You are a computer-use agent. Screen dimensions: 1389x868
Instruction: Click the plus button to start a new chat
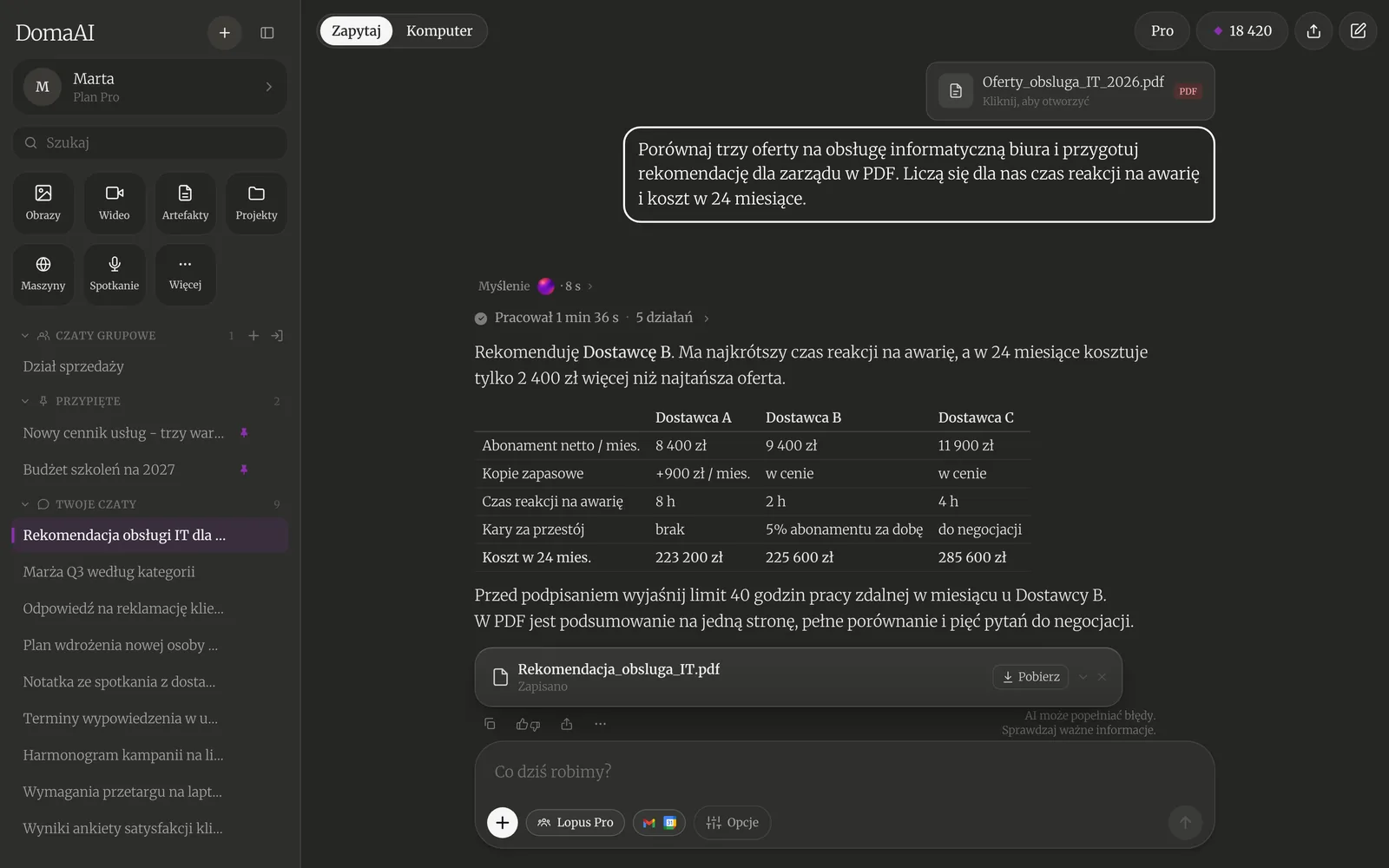224,33
